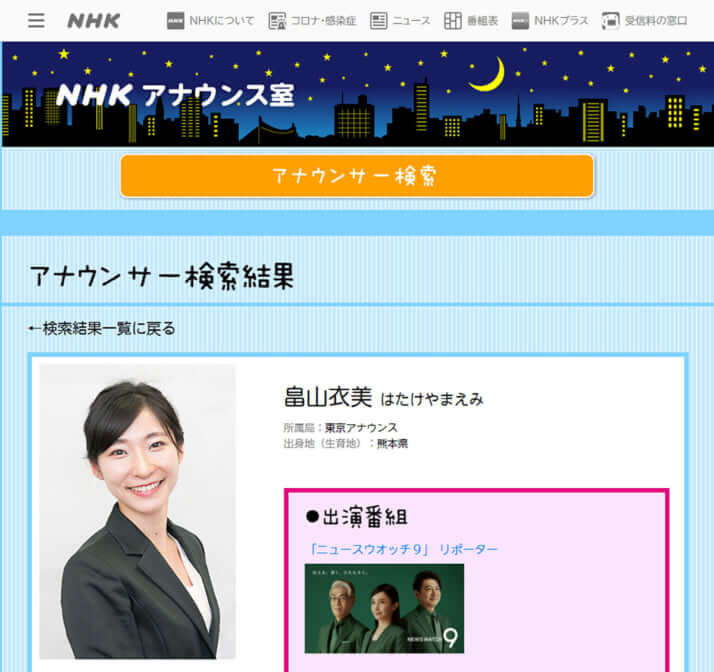The width and height of the screenshot is (714, 672).
Task: Open コロナ・感染症 menu text
Action: (x=323, y=20)
